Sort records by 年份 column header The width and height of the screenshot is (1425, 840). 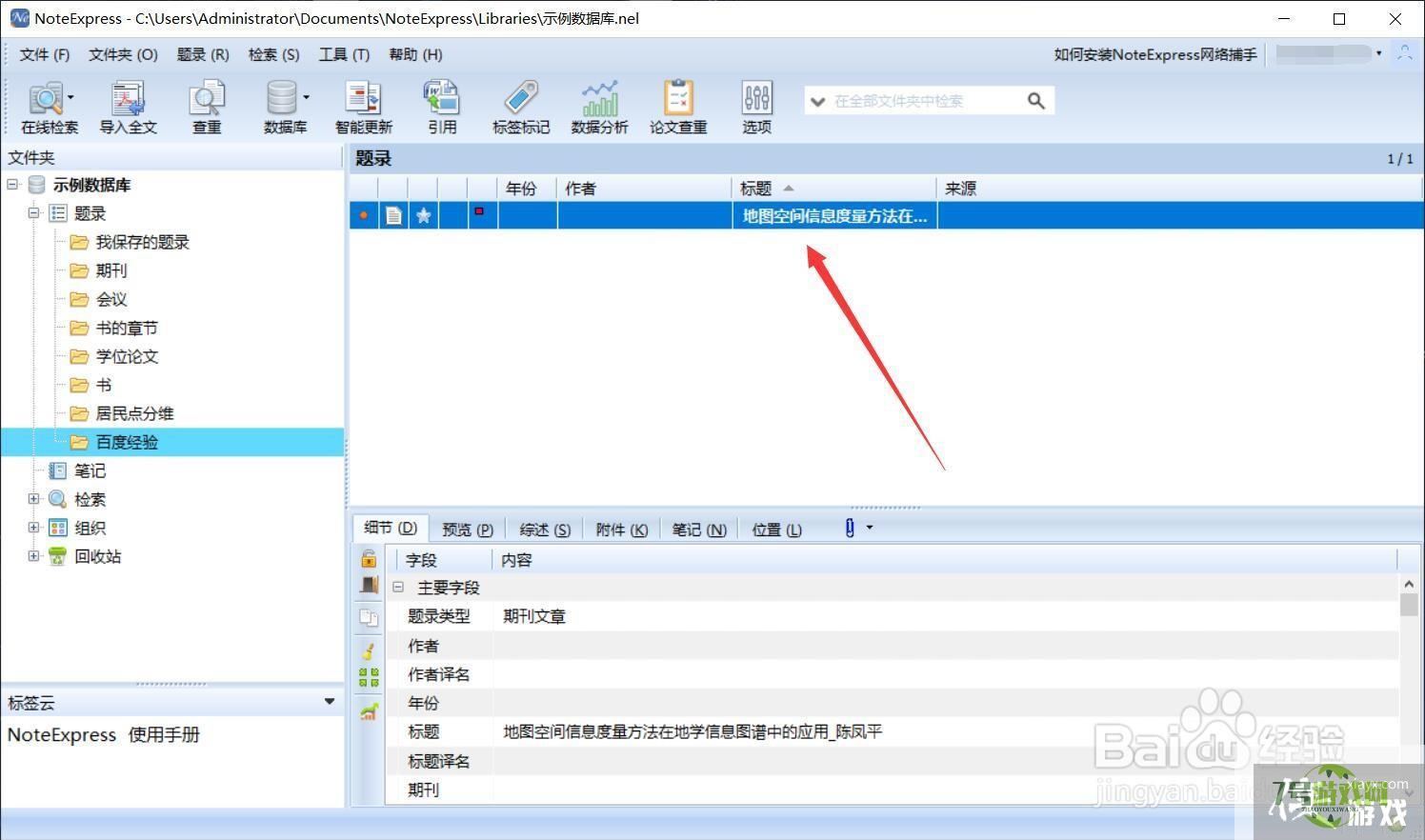(x=528, y=189)
